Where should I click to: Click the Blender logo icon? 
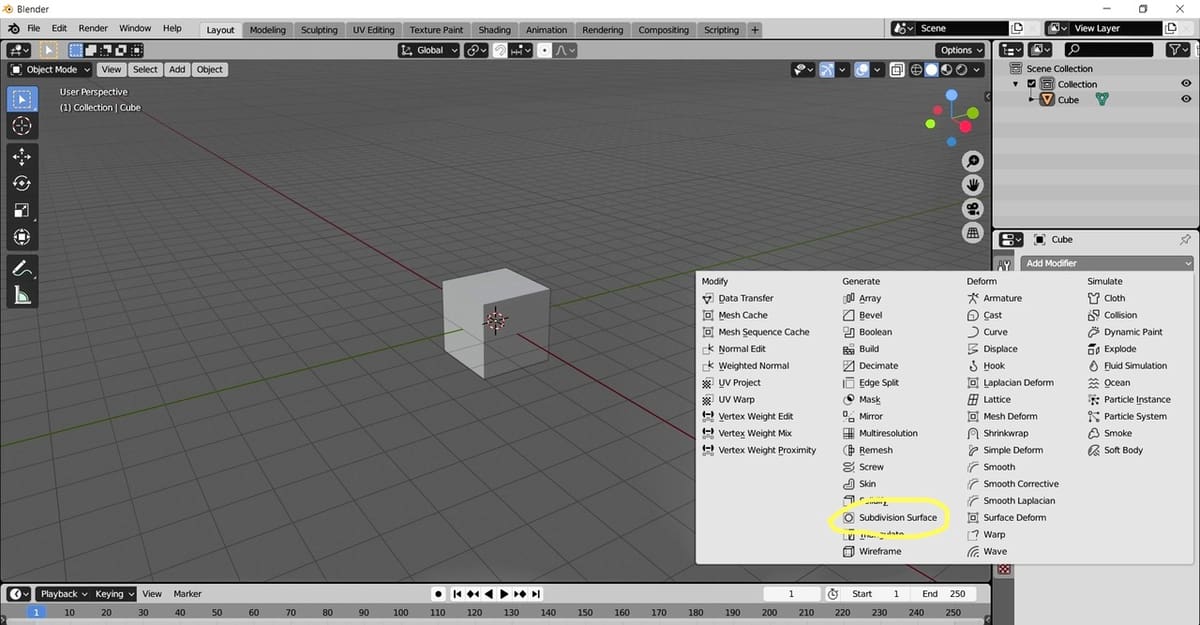12,29
